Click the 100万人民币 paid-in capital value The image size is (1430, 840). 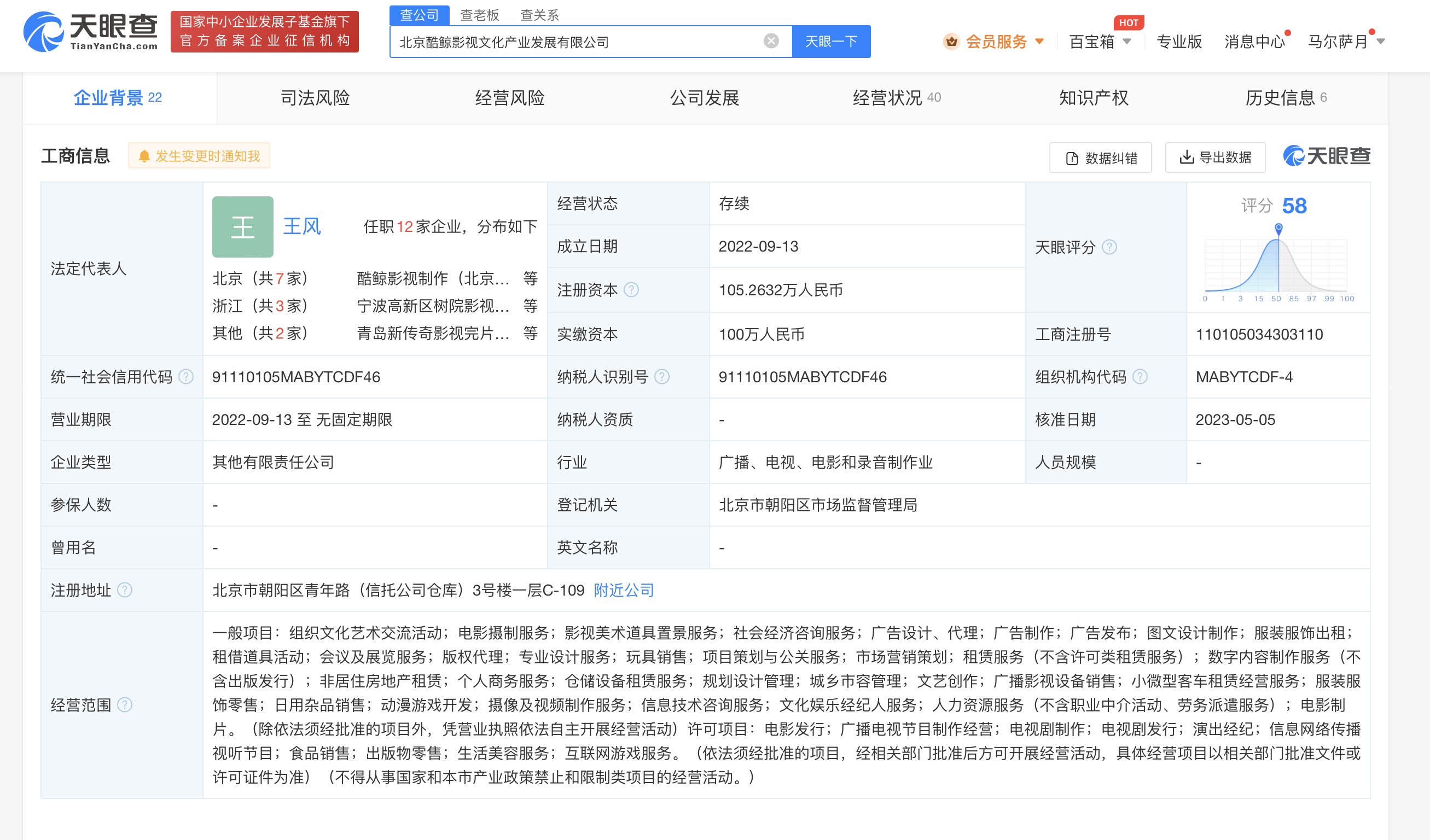[x=761, y=334]
